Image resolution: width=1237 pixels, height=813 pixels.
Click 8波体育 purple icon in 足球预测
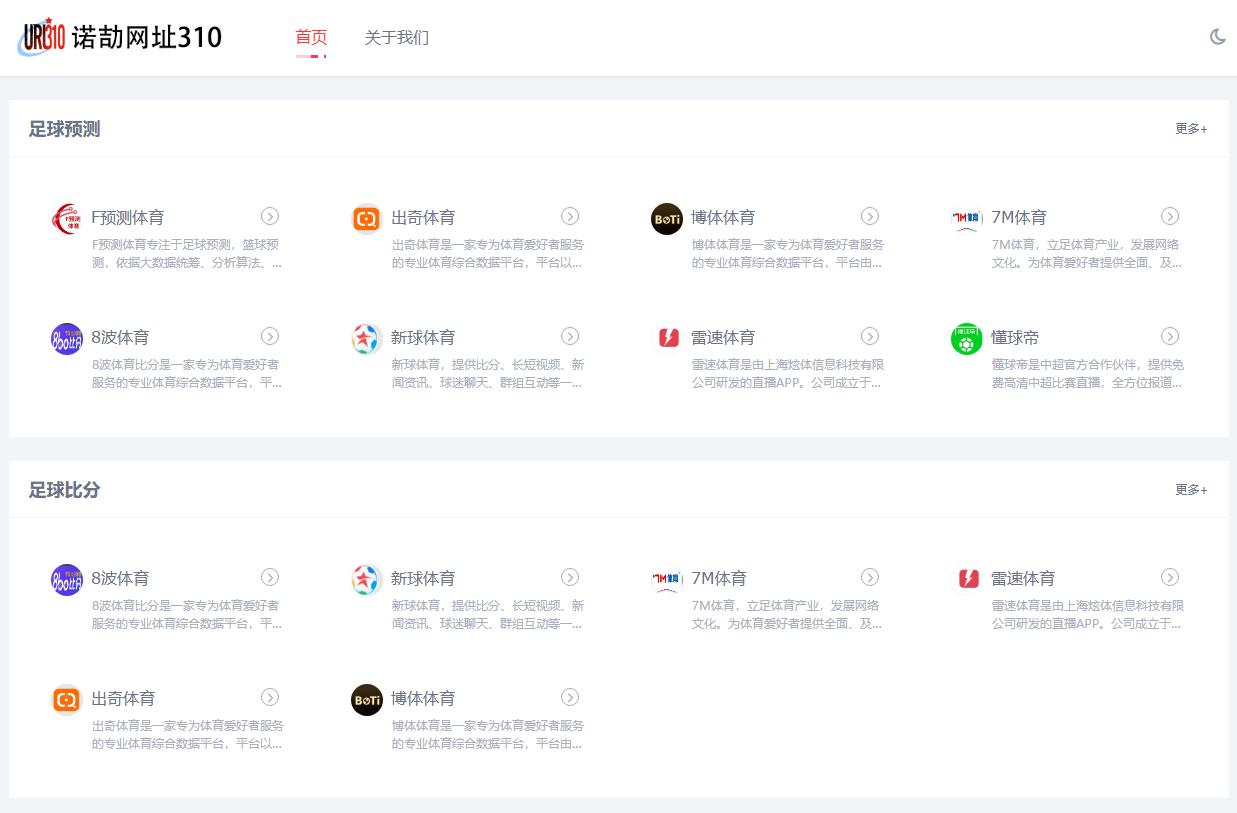coord(67,339)
